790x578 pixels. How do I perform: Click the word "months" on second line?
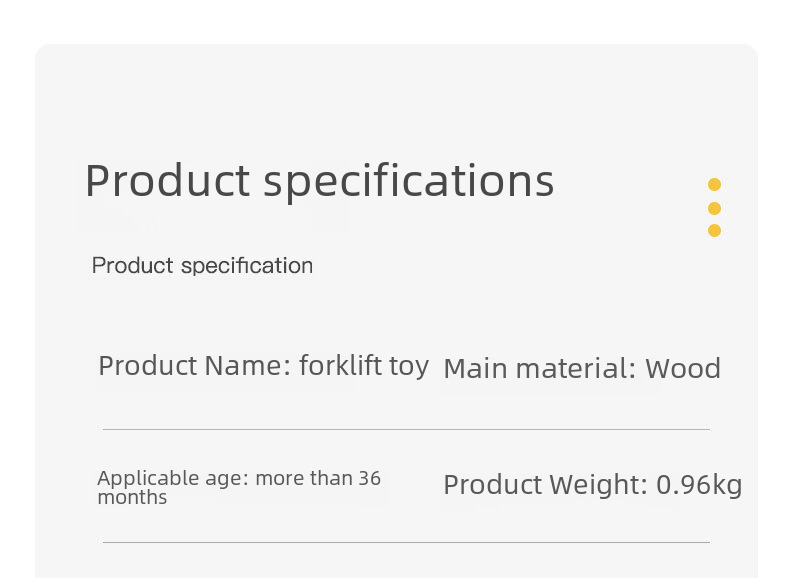(132, 497)
